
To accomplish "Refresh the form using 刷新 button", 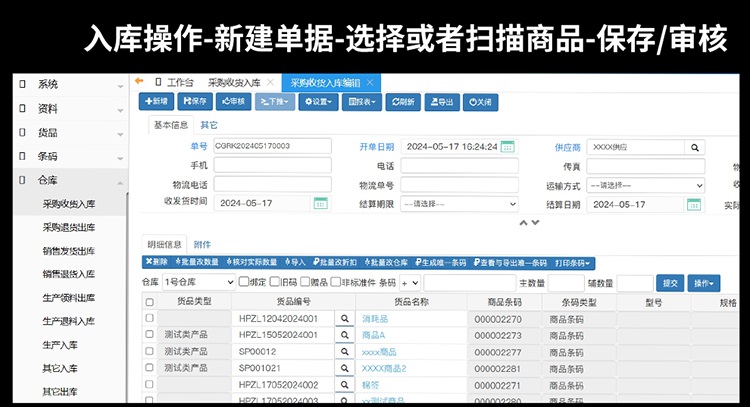I will tap(403, 102).
